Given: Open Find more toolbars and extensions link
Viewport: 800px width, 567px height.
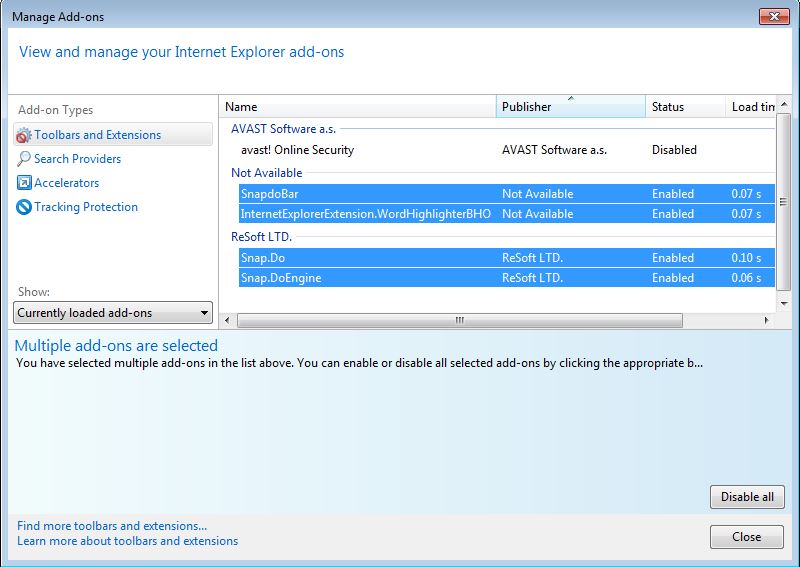Looking at the screenshot, I should pyautogui.click(x=112, y=526).
